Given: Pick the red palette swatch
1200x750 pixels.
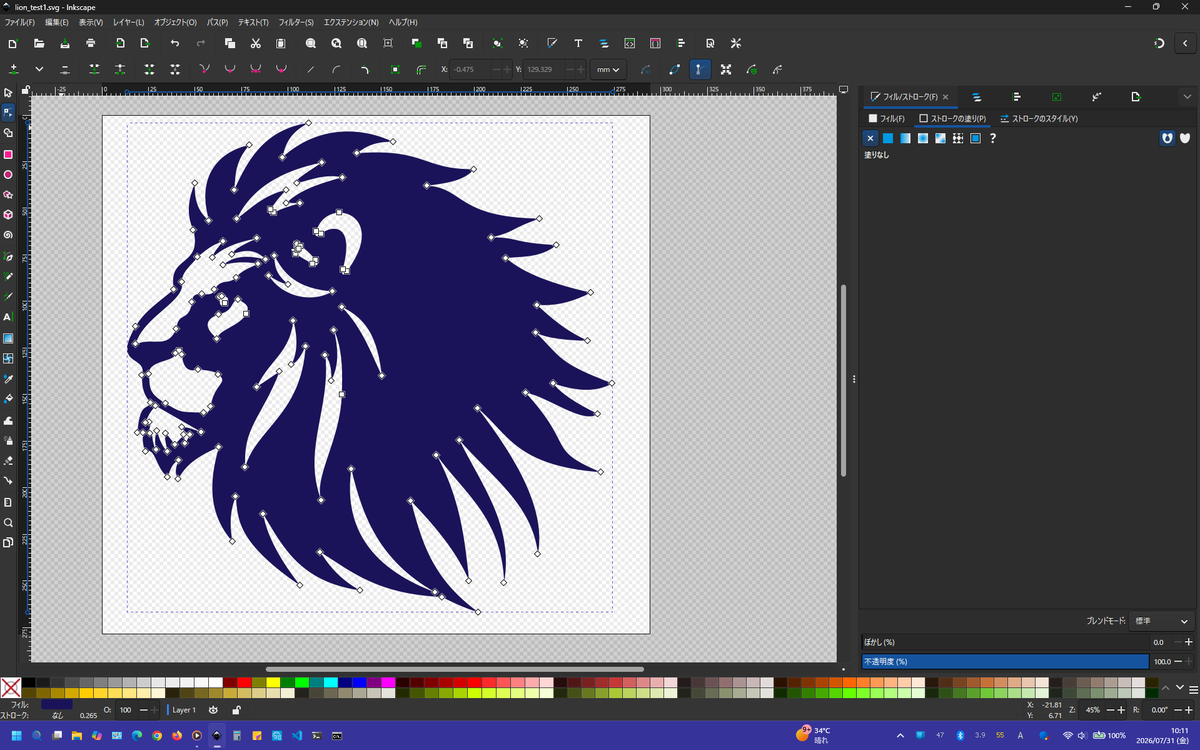Looking at the screenshot, I should 244,682.
